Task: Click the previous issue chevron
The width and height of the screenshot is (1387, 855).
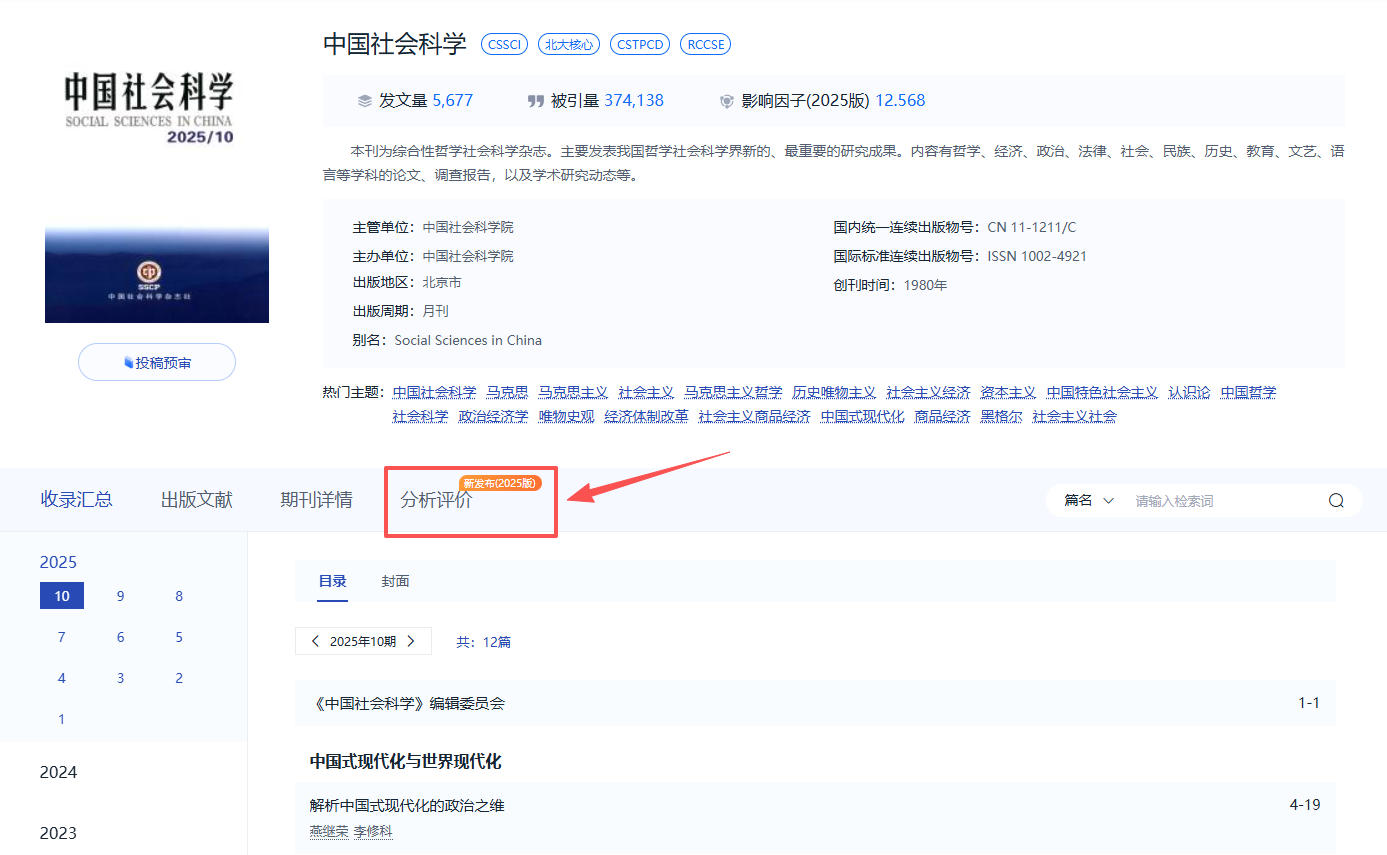Action: (x=315, y=641)
